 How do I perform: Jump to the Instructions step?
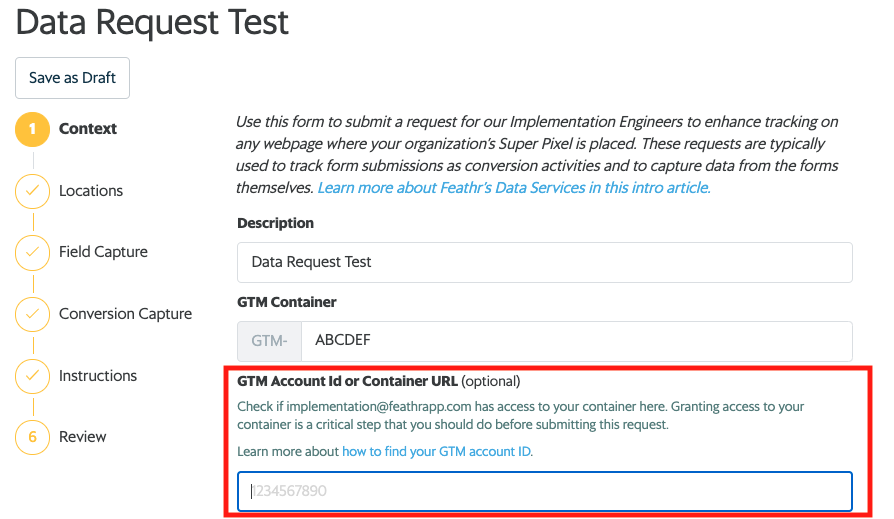(98, 376)
